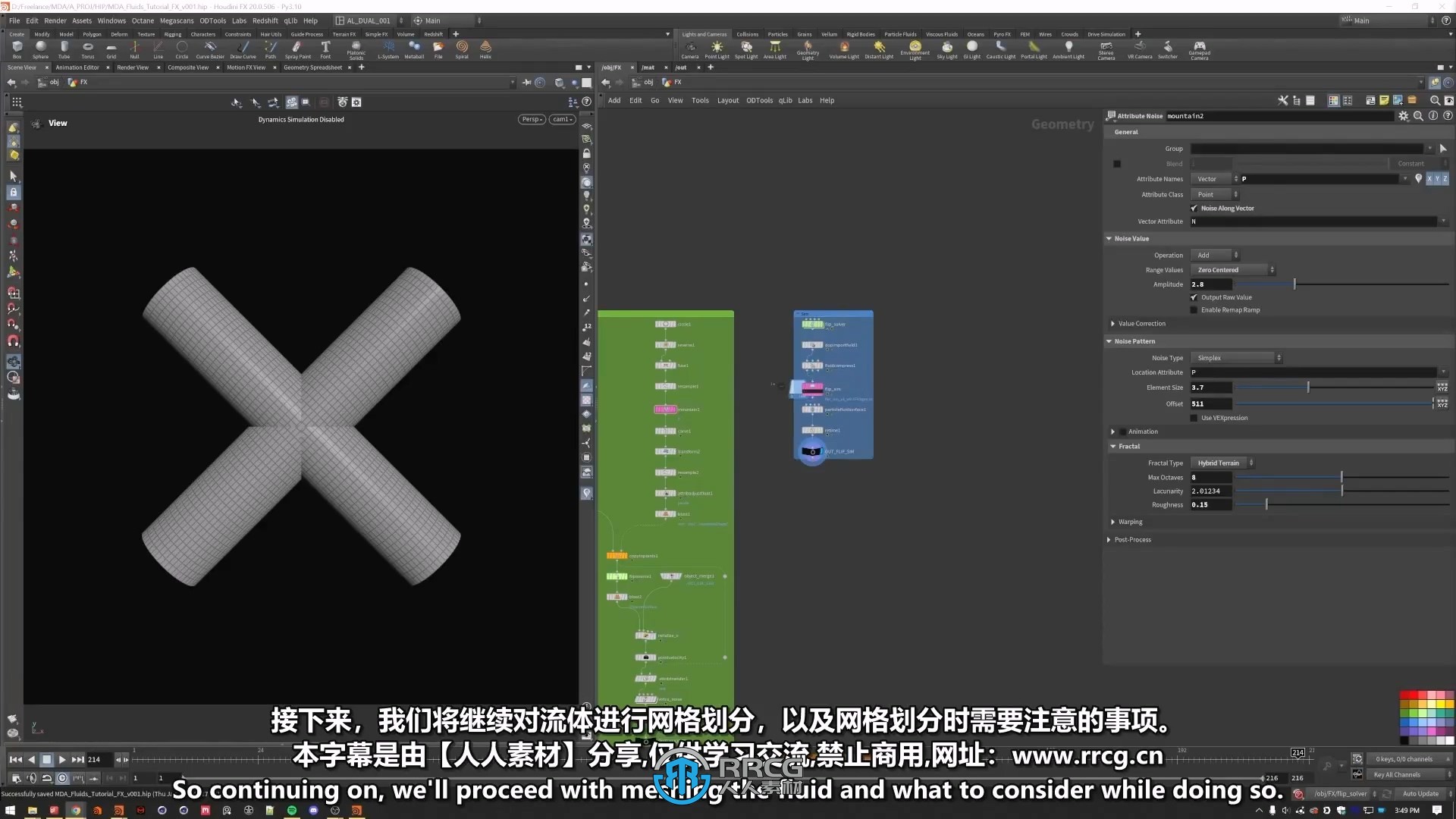Add a Gamepad Camera from shelf
1456x819 pixels.
(x=1200, y=50)
